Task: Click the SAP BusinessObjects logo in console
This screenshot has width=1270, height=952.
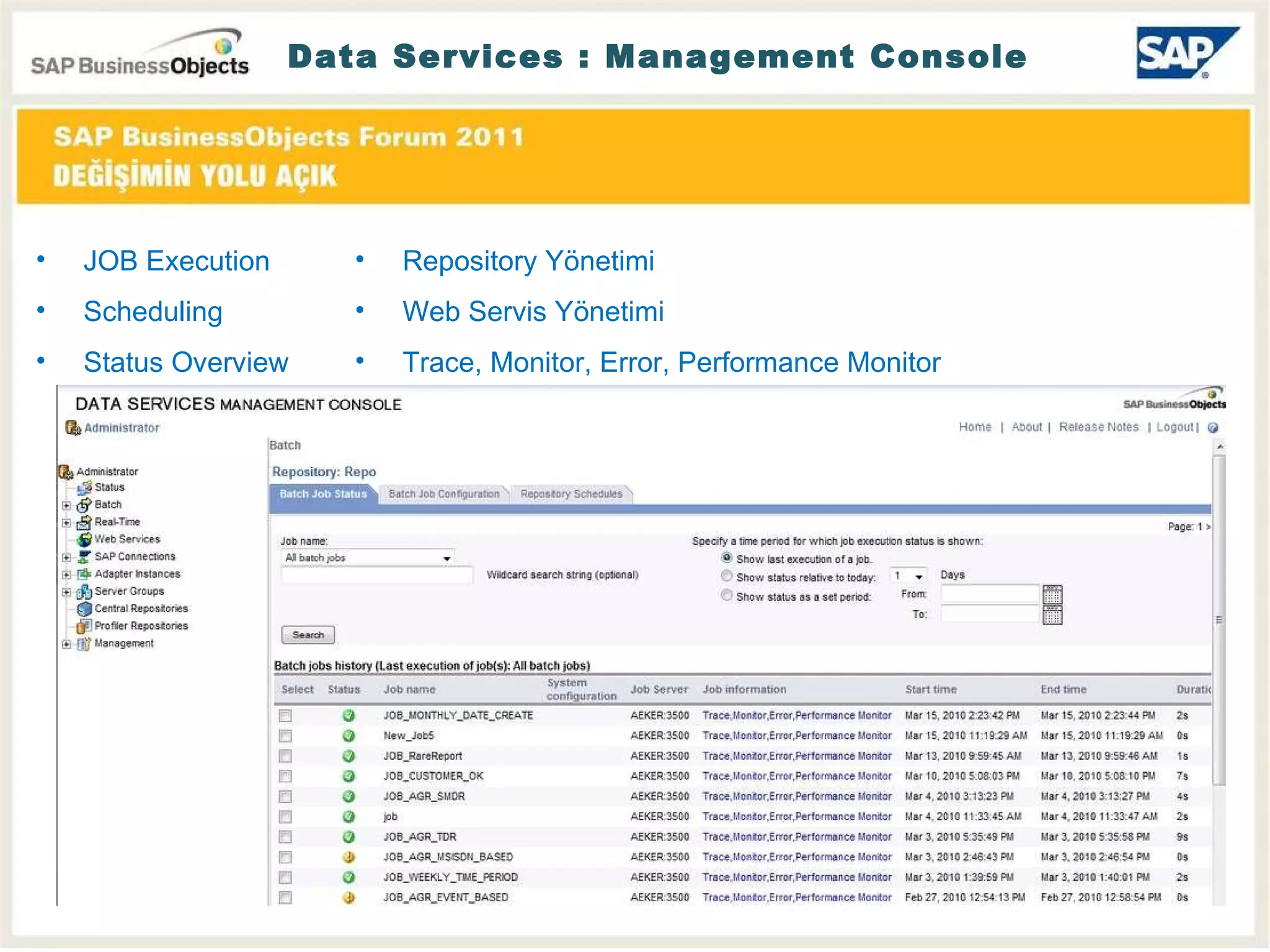Action: coord(1175,399)
